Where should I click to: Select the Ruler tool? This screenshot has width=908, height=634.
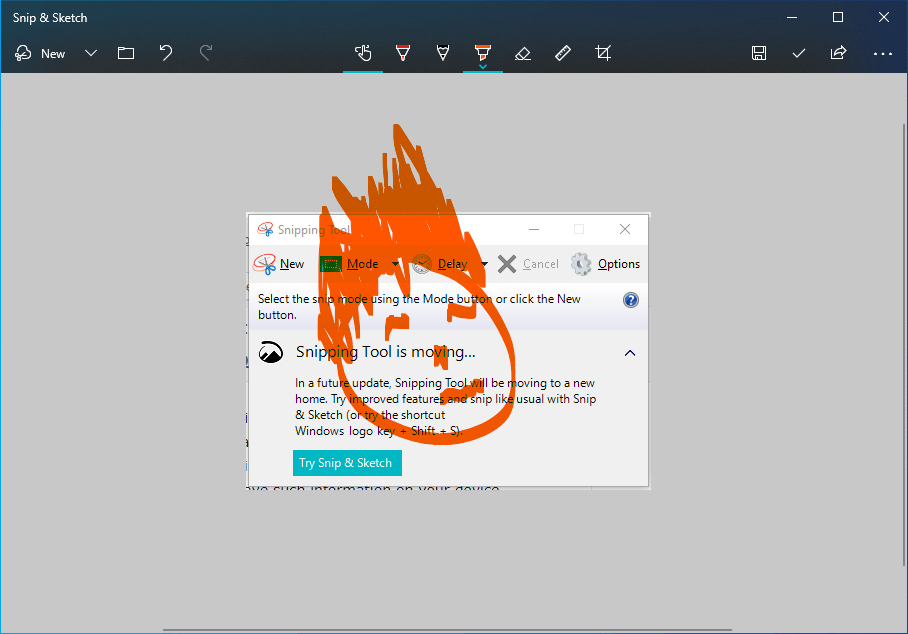(563, 53)
